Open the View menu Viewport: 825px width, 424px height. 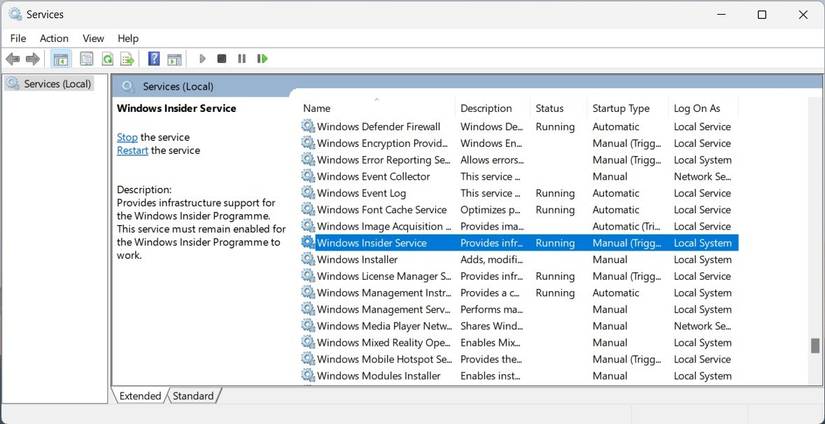(x=93, y=38)
